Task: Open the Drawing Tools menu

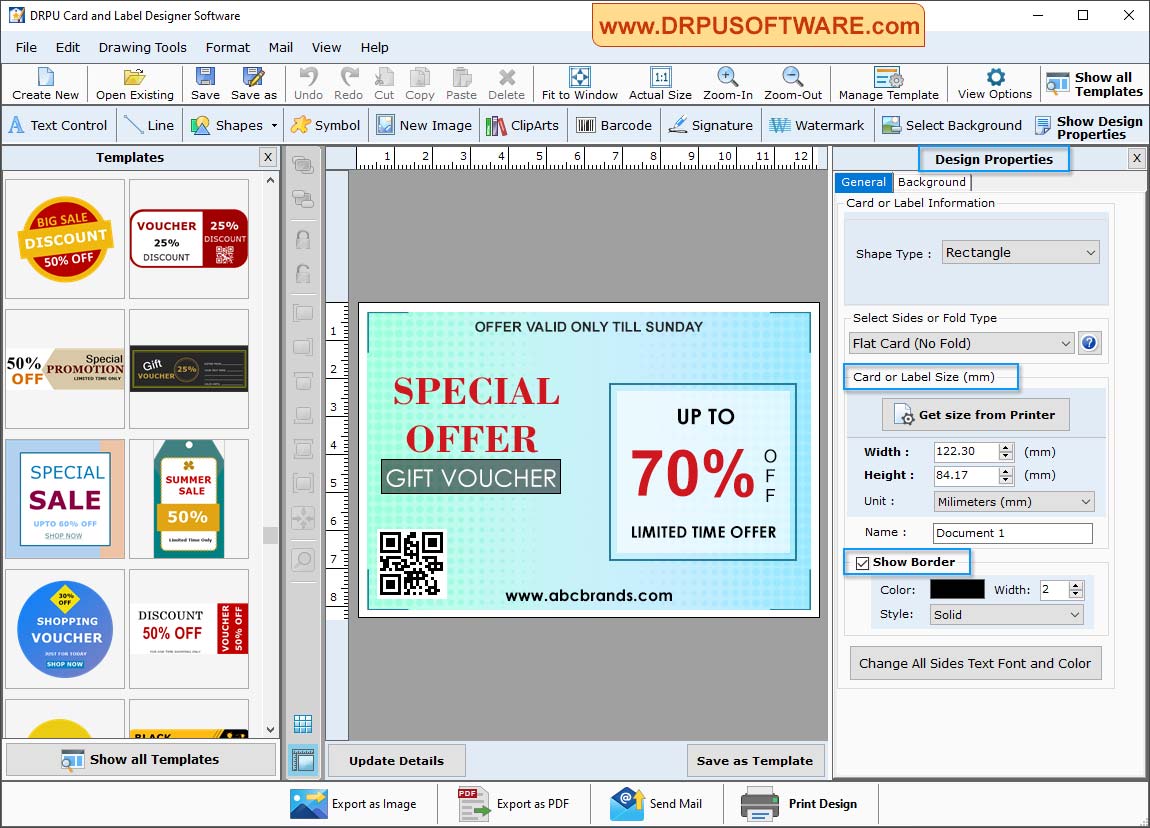Action: [142, 47]
